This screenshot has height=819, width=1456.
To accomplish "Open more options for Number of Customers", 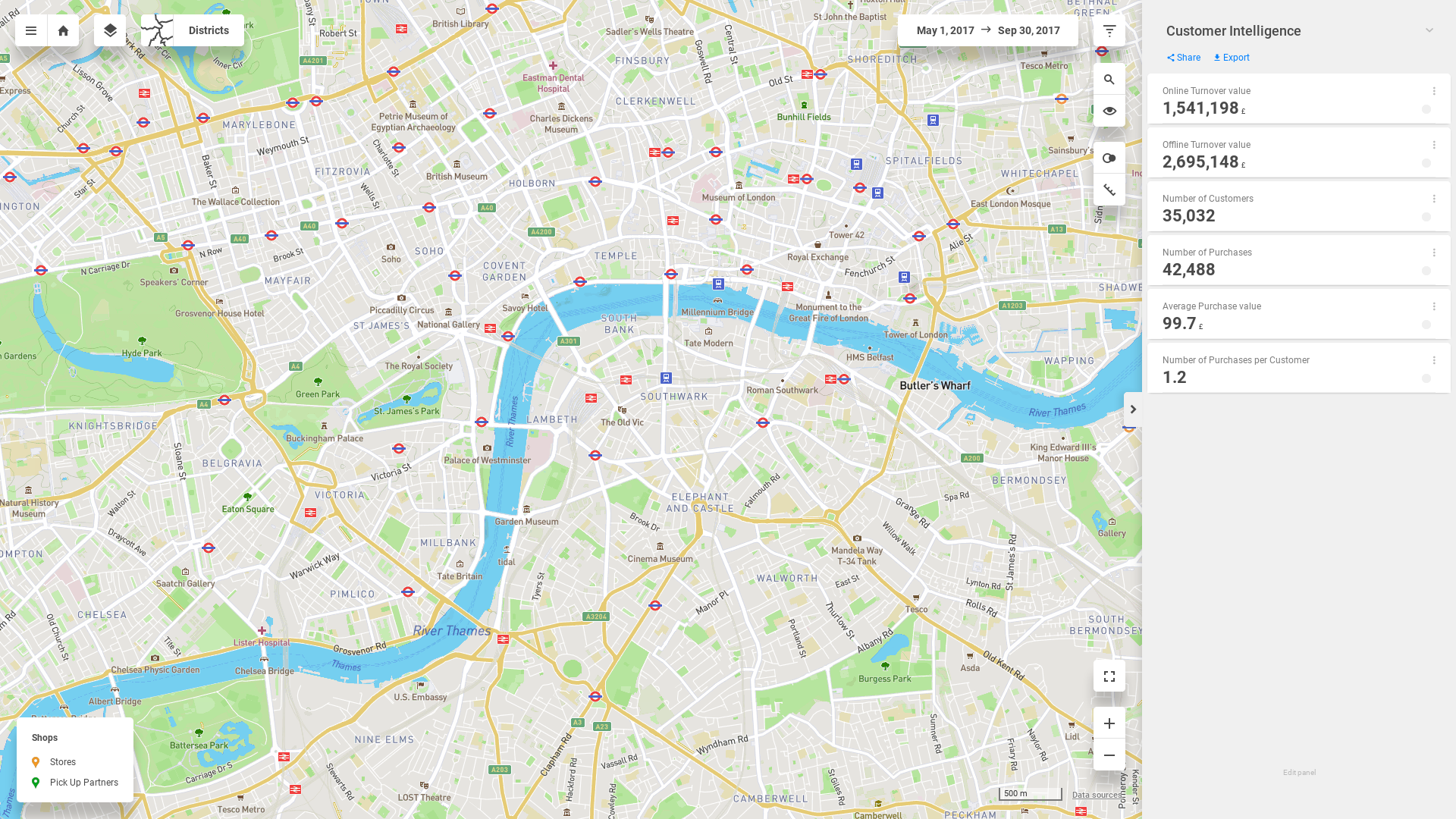I will click(1434, 199).
